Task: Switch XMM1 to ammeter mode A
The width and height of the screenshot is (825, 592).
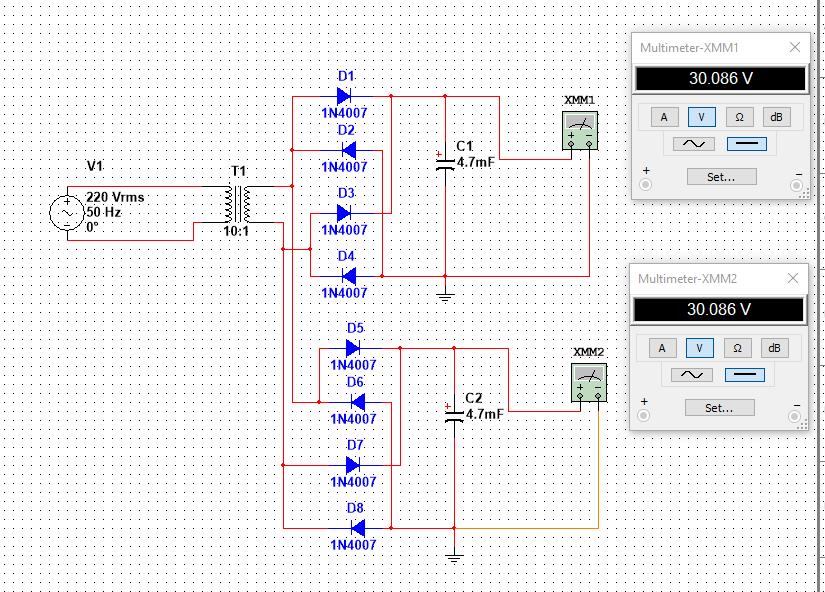Action: 663,117
